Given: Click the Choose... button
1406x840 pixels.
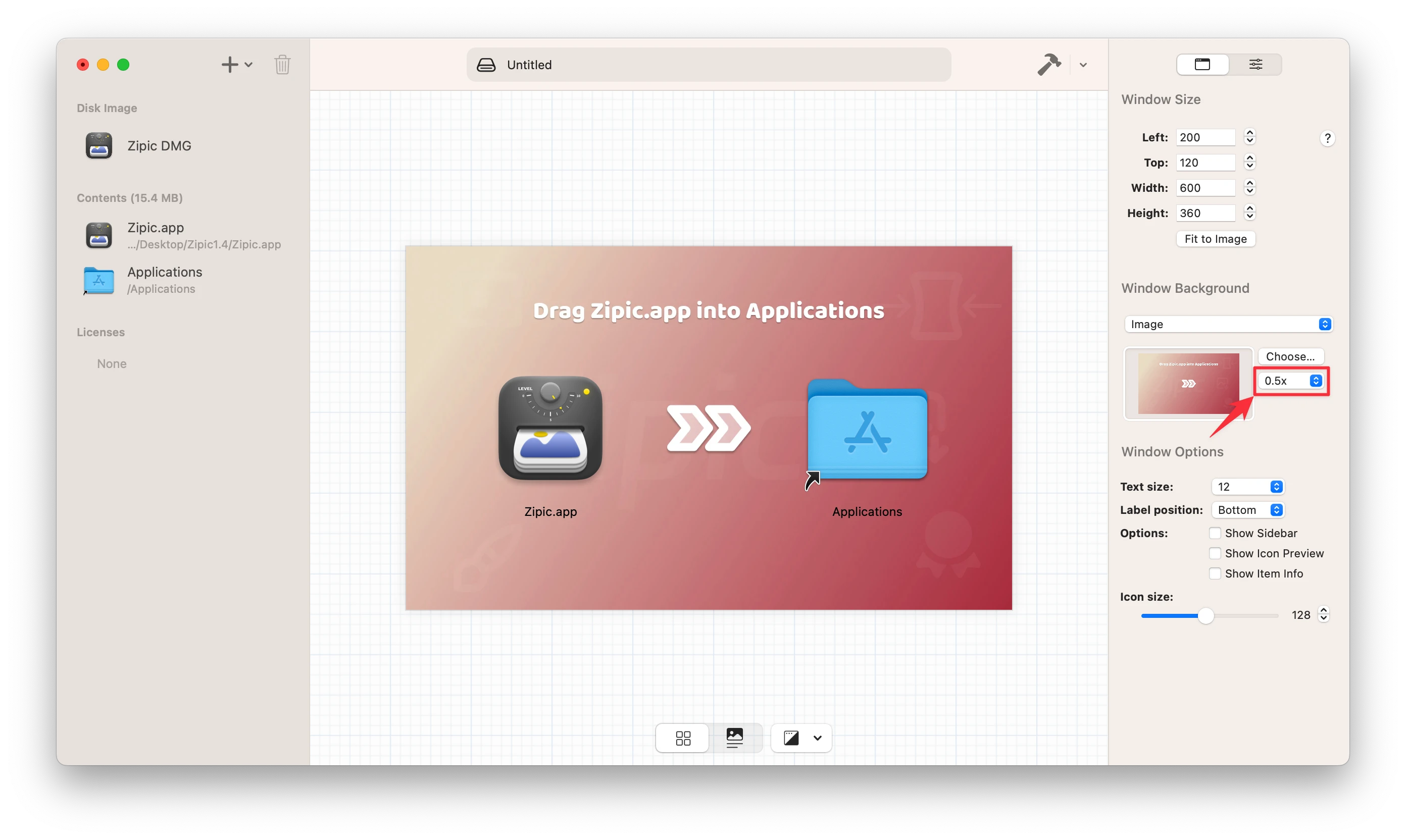Looking at the screenshot, I should coord(1290,356).
